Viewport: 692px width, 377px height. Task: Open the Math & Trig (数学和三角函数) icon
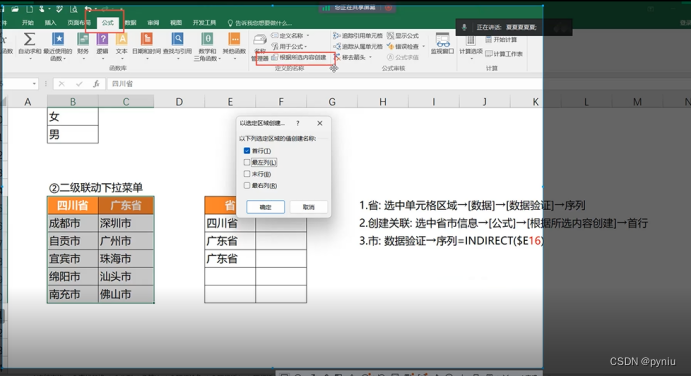coord(207,39)
